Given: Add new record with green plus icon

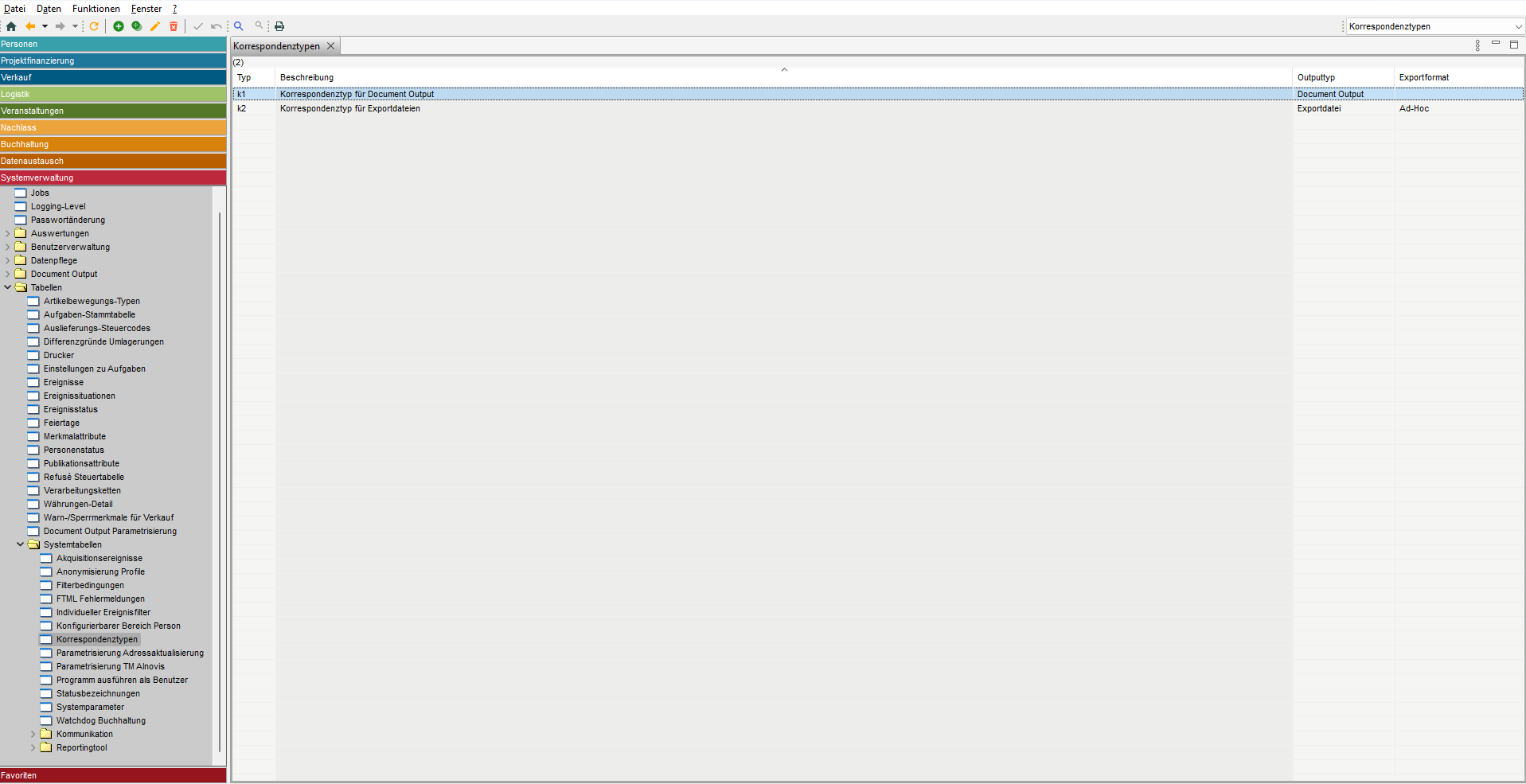Looking at the screenshot, I should coord(119,26).
